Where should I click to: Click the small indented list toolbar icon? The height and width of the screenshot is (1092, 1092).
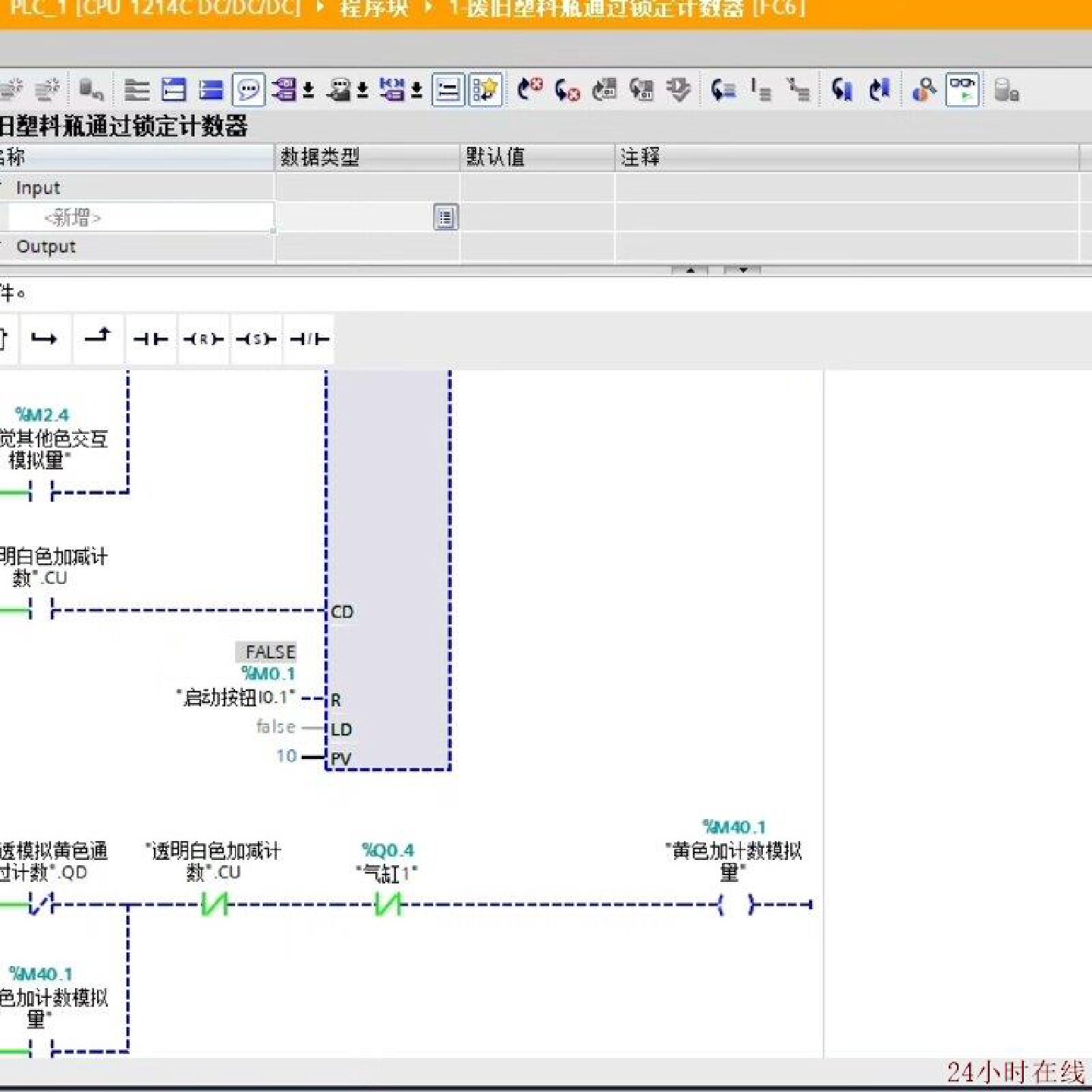coord(761,90)
